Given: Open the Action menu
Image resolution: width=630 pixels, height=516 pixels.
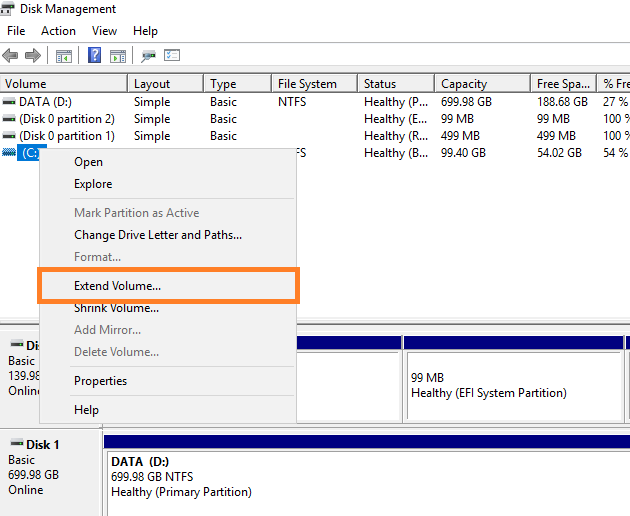Looking at the screenshot, I should [58, 31].
